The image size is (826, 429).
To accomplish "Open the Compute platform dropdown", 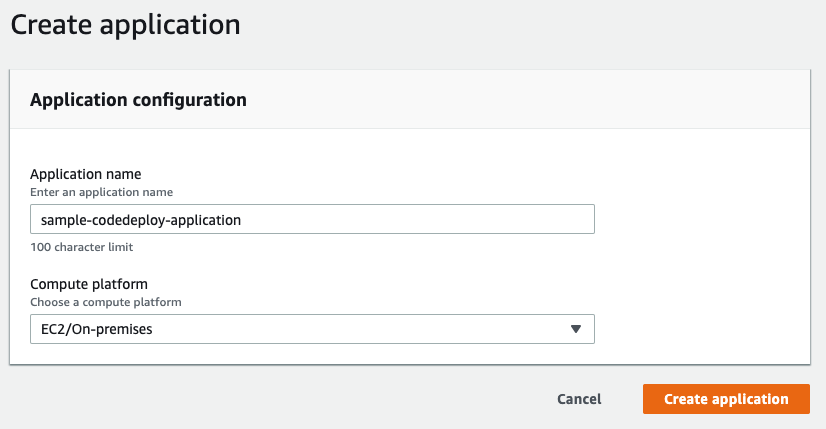I will click(312, 329).
